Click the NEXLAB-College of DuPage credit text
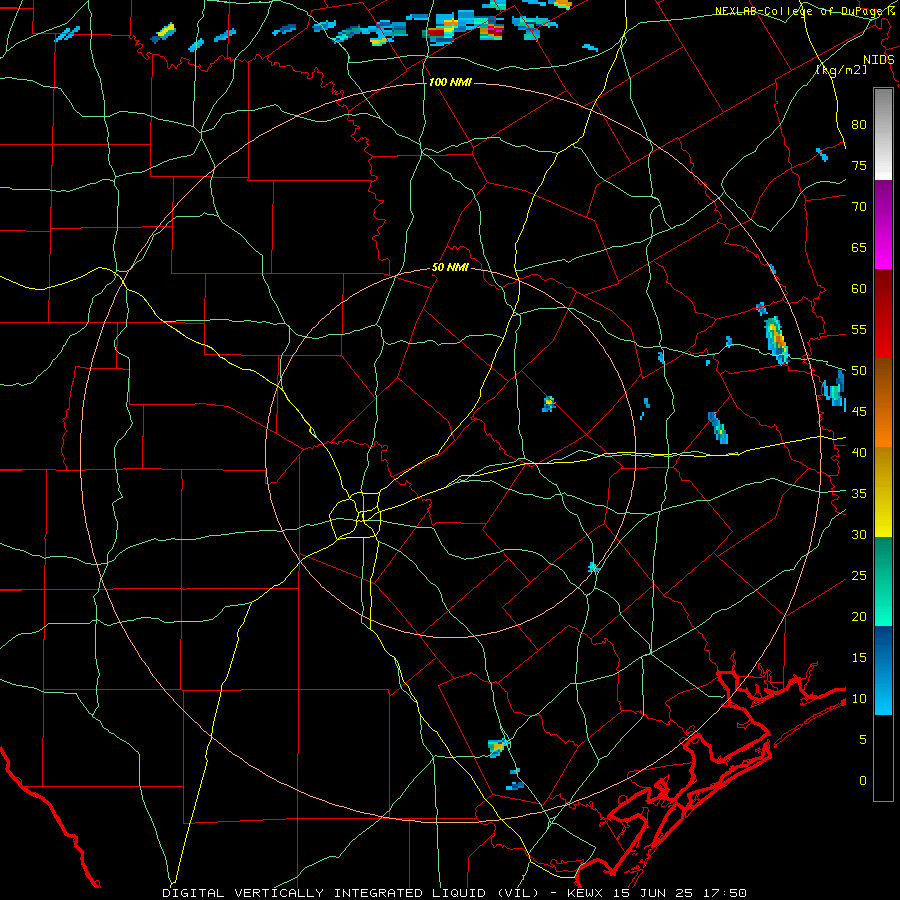 coord(804,11)
